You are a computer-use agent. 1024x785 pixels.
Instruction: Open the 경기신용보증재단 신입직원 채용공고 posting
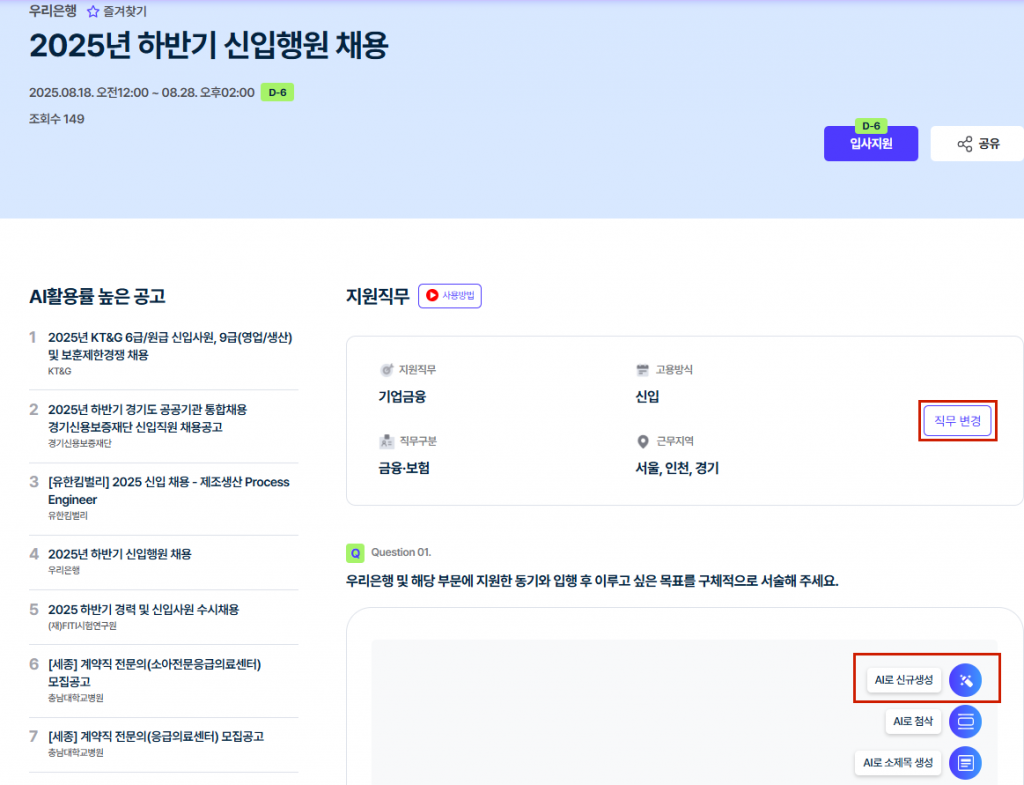(148, 418)
